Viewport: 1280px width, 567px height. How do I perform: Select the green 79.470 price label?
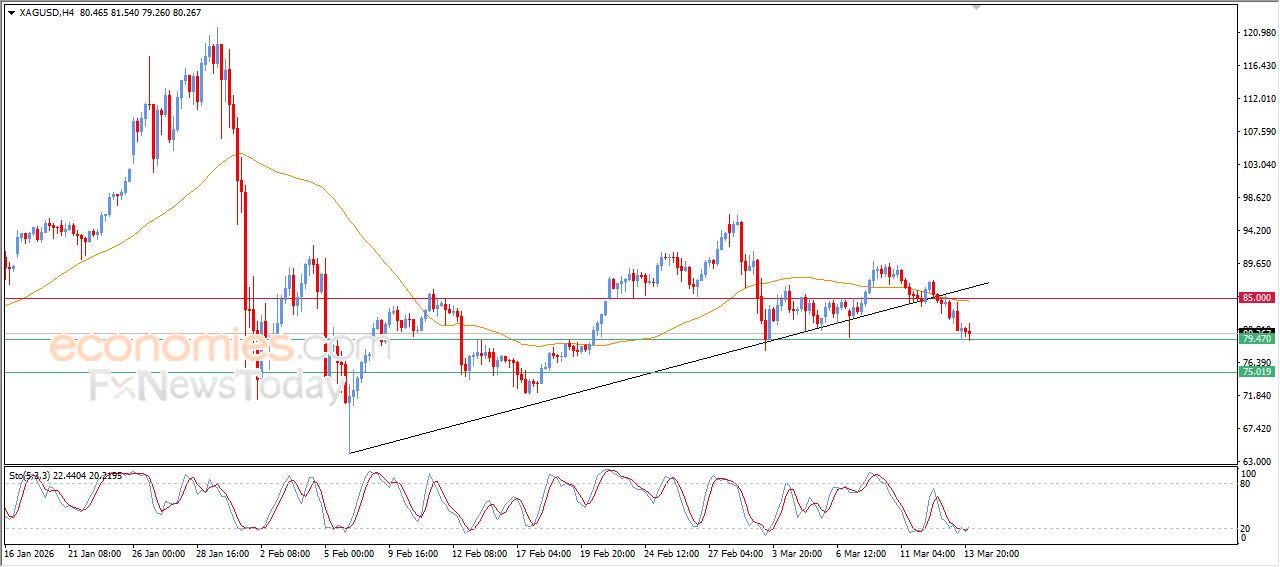tap(1256, 340)
